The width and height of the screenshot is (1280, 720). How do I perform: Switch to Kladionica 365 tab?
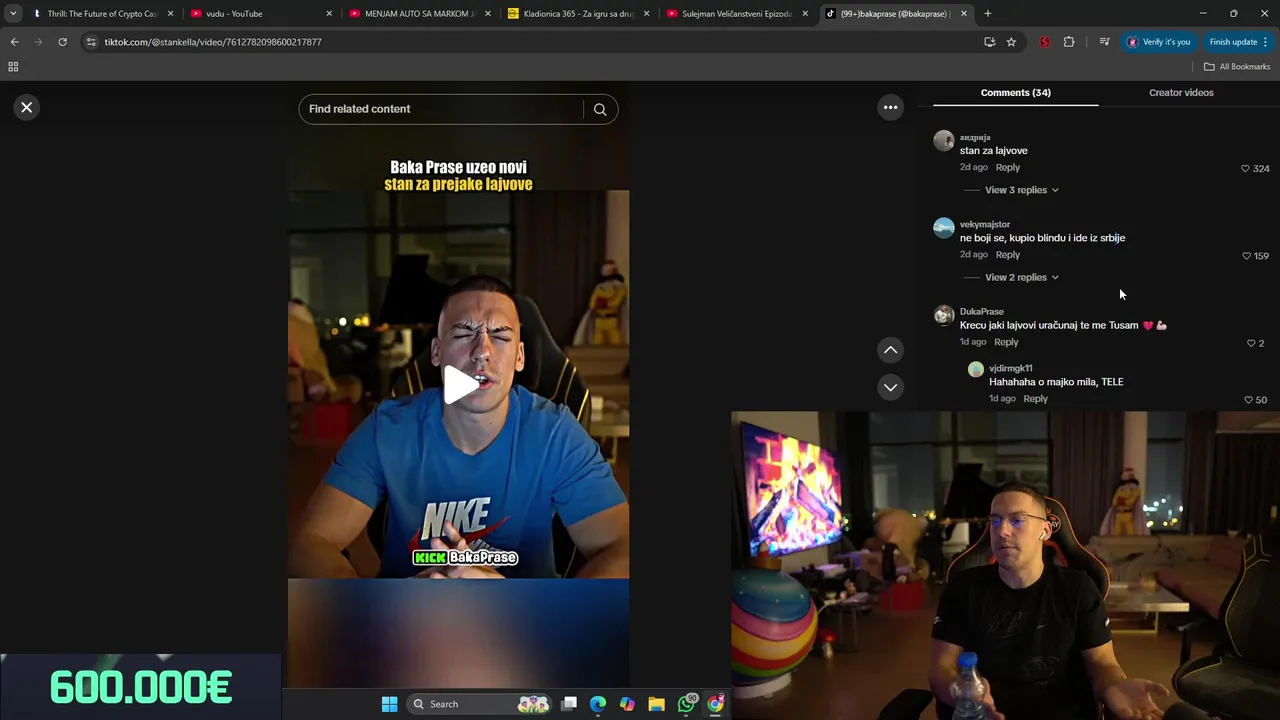click(x=579, y=14)
